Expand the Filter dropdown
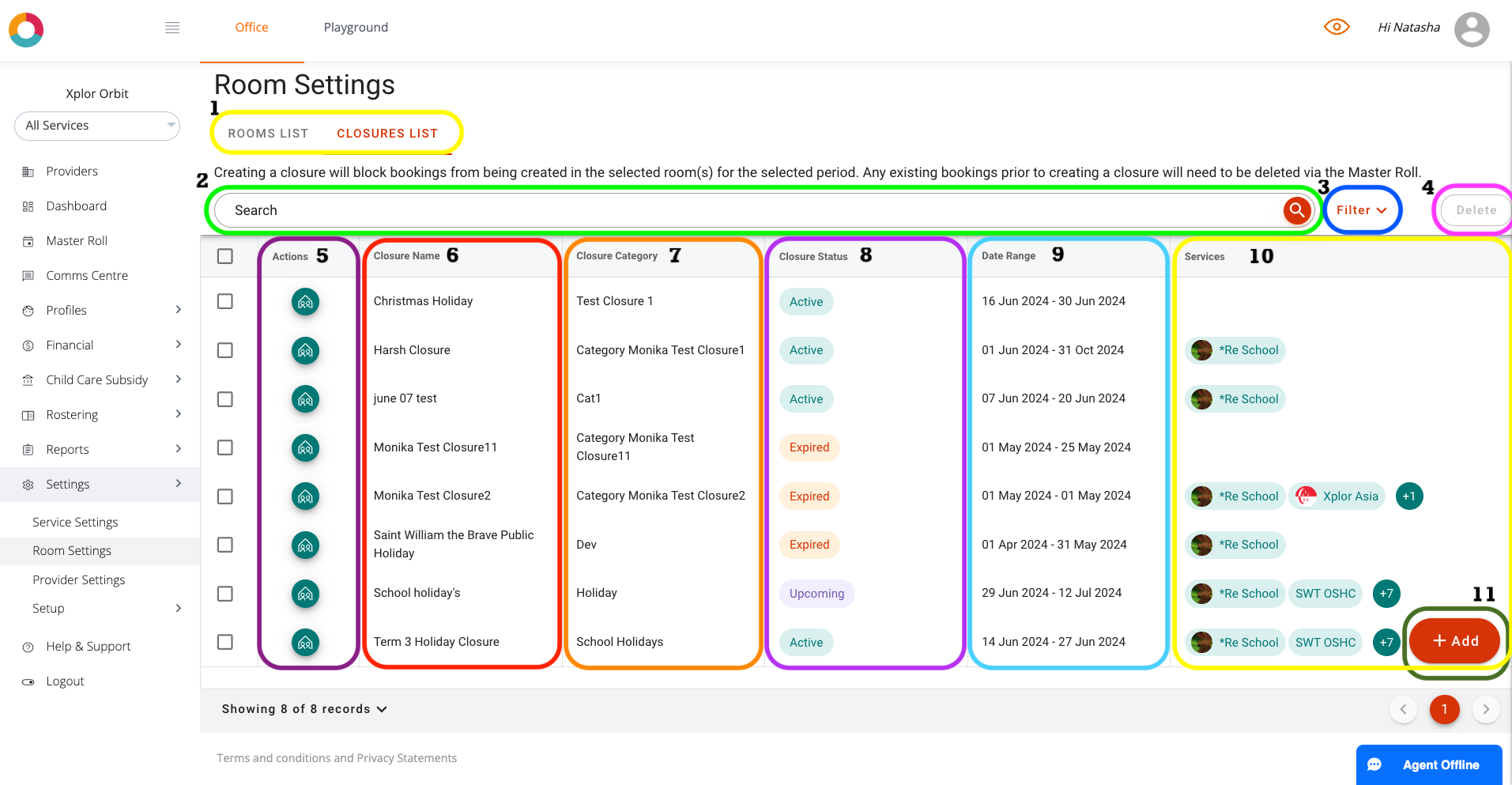Viewport: 1512px width, 785px height. (x=1361, y=210)
